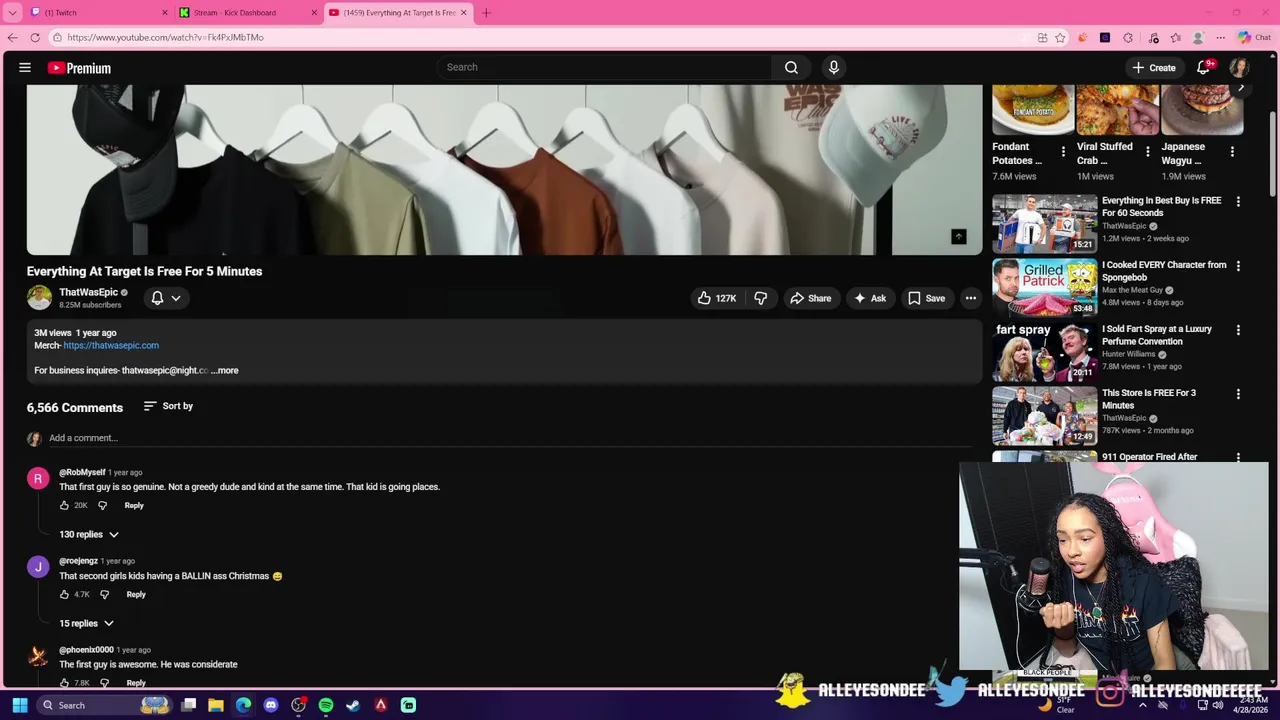Open YouTube notifications bell with 9+ badge
Screen dimensions: 1280x720
1204,67
